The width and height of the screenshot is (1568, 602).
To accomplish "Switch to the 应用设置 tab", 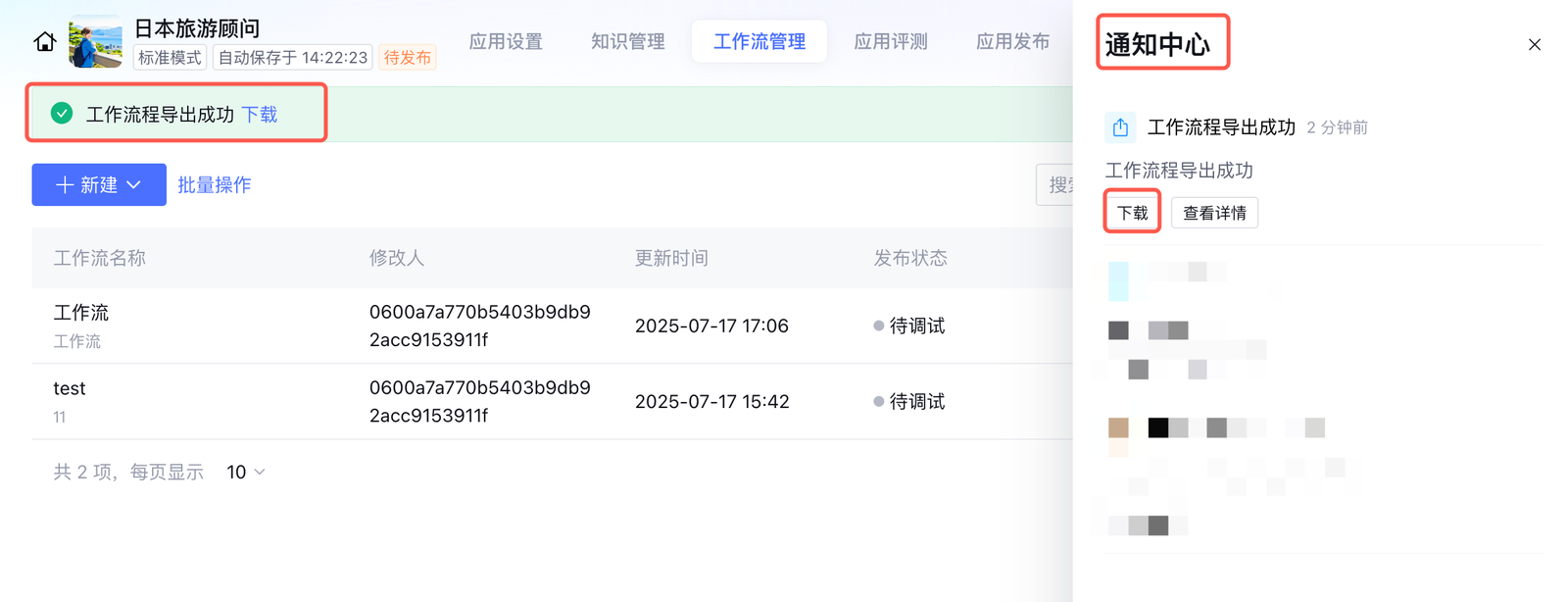I will click(506, 41).
